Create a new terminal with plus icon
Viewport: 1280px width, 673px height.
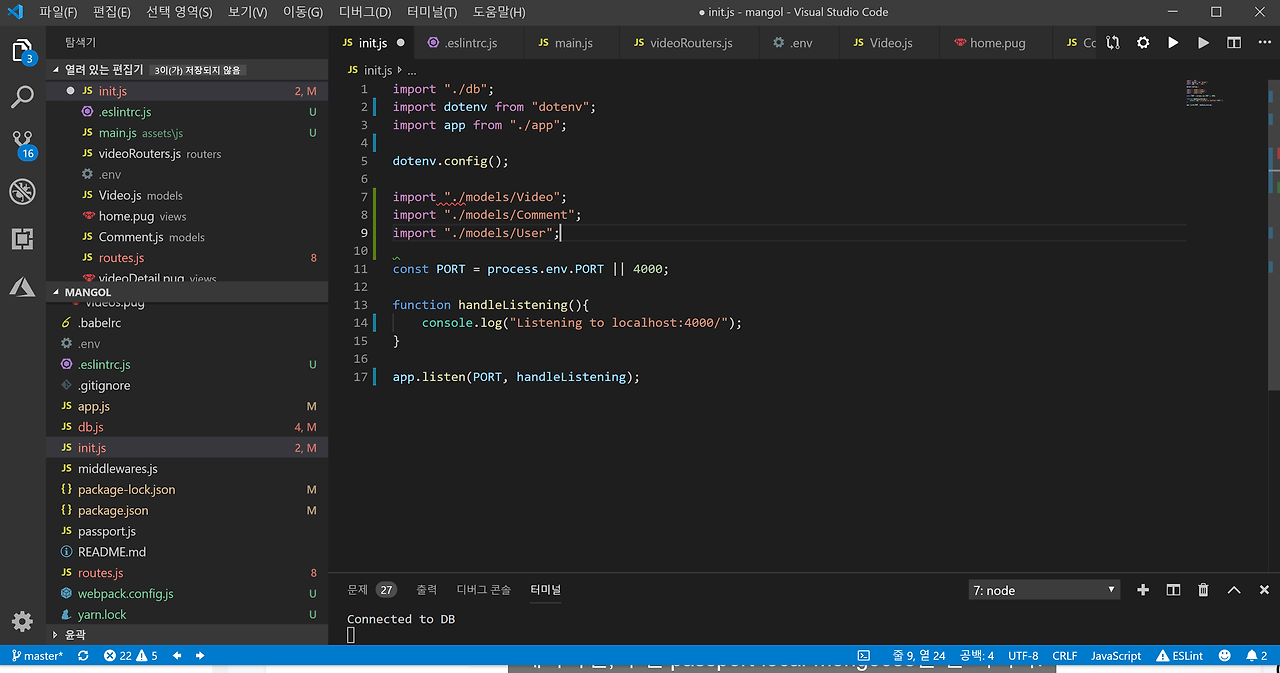click(1143, 590)
